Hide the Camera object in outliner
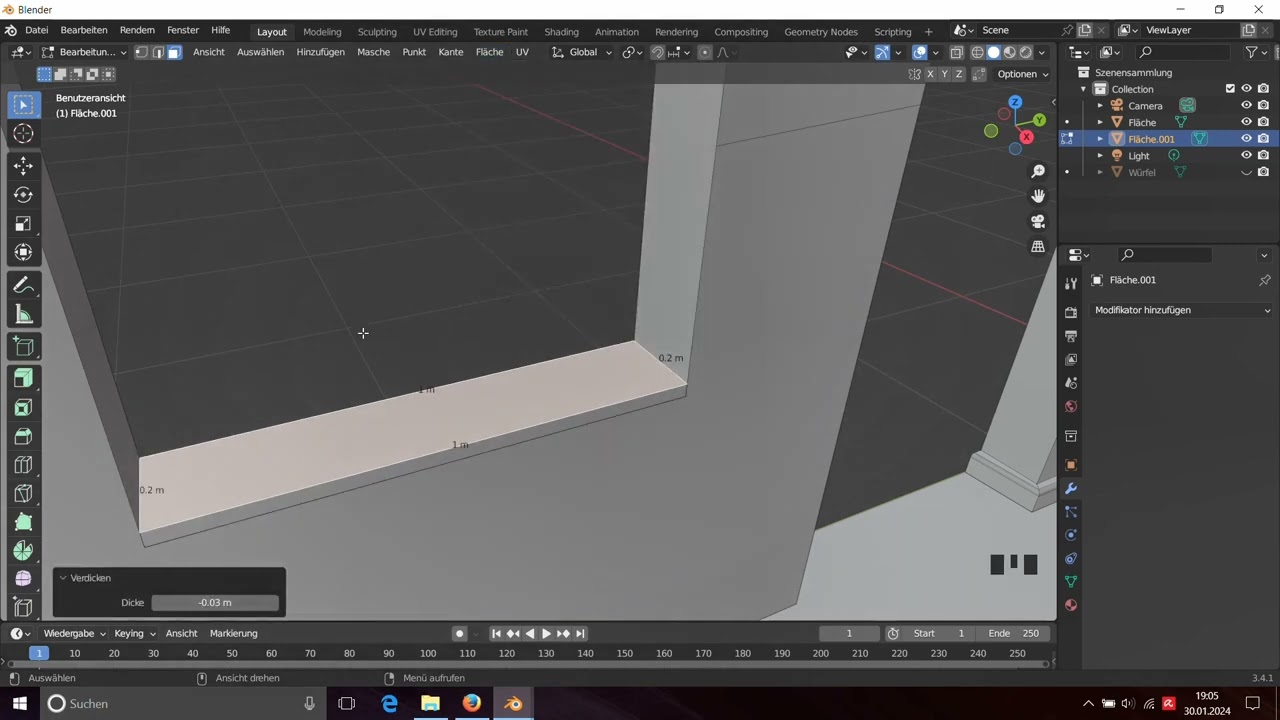The width and height of the screenshot is (1280, 720). click(x=1247, y=105)
